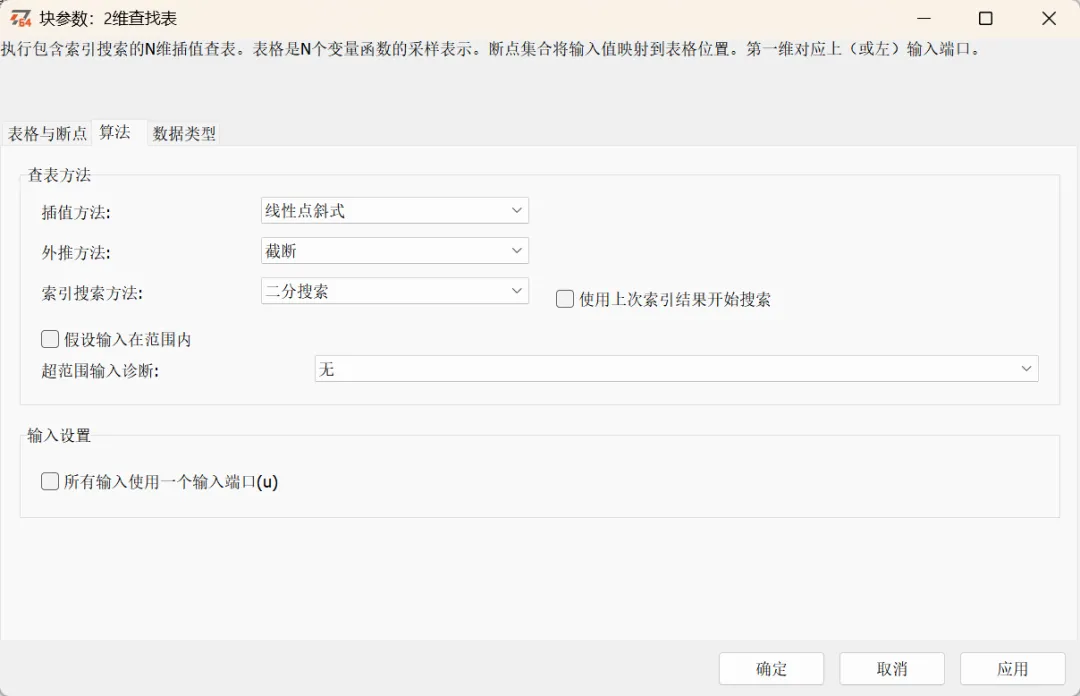1080x696 pixels.
Task: Toggle 所有输入使用一个输入端口(u)
Action: tap(49, 481)
